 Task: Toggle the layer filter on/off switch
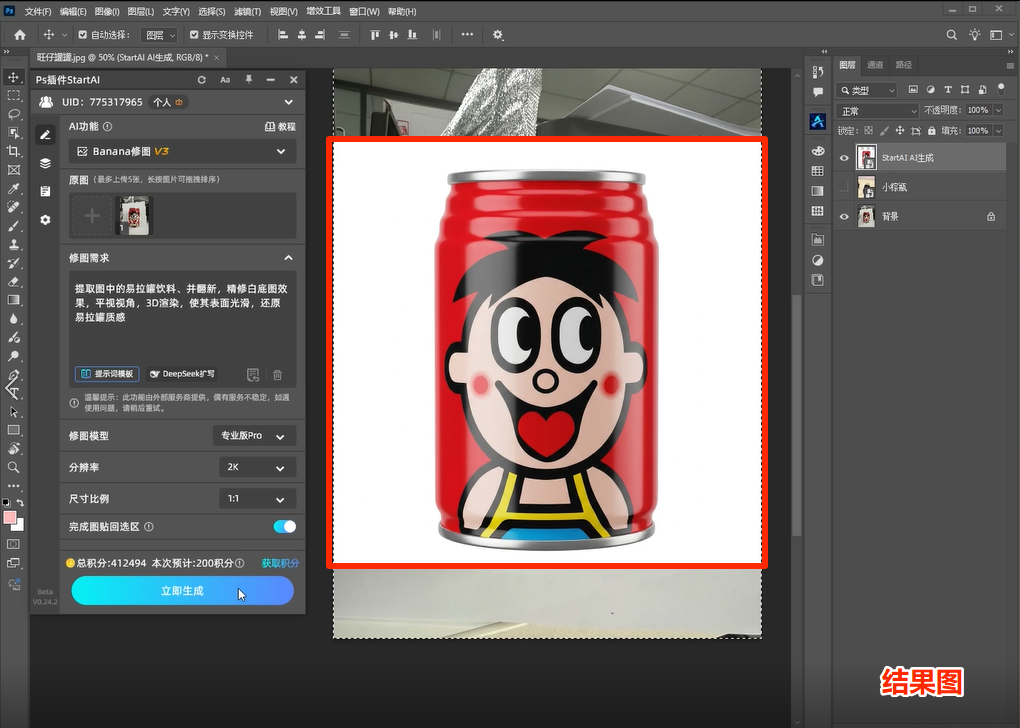(x=1001, y=88)
